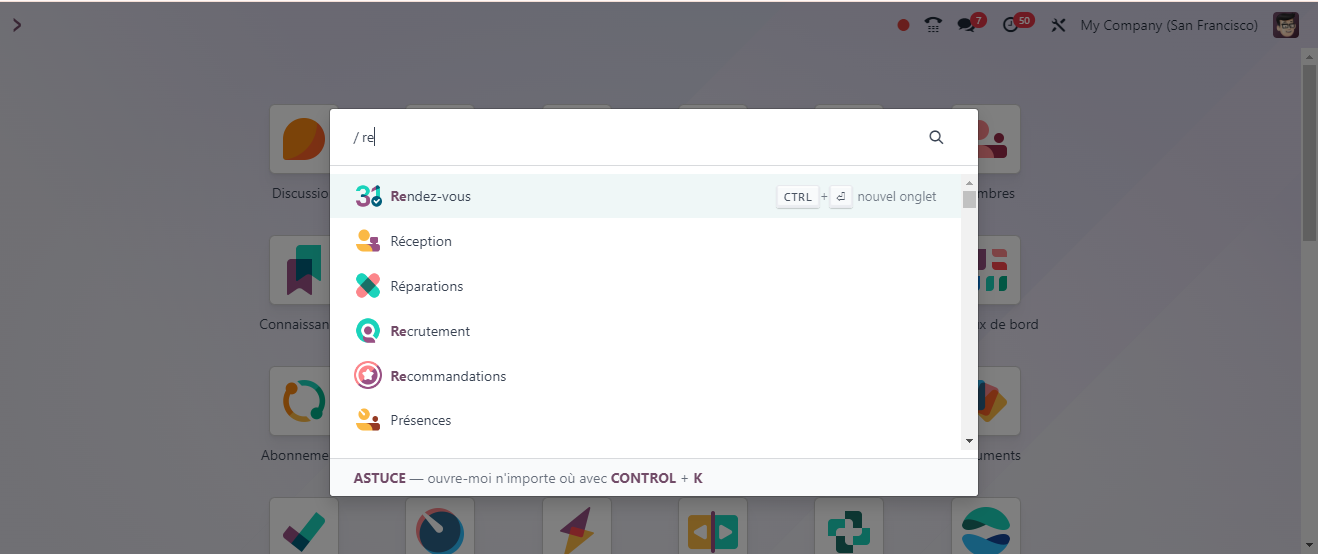
Task: Click the Recrutement magnifier icon in results
Action: [368, 331]
